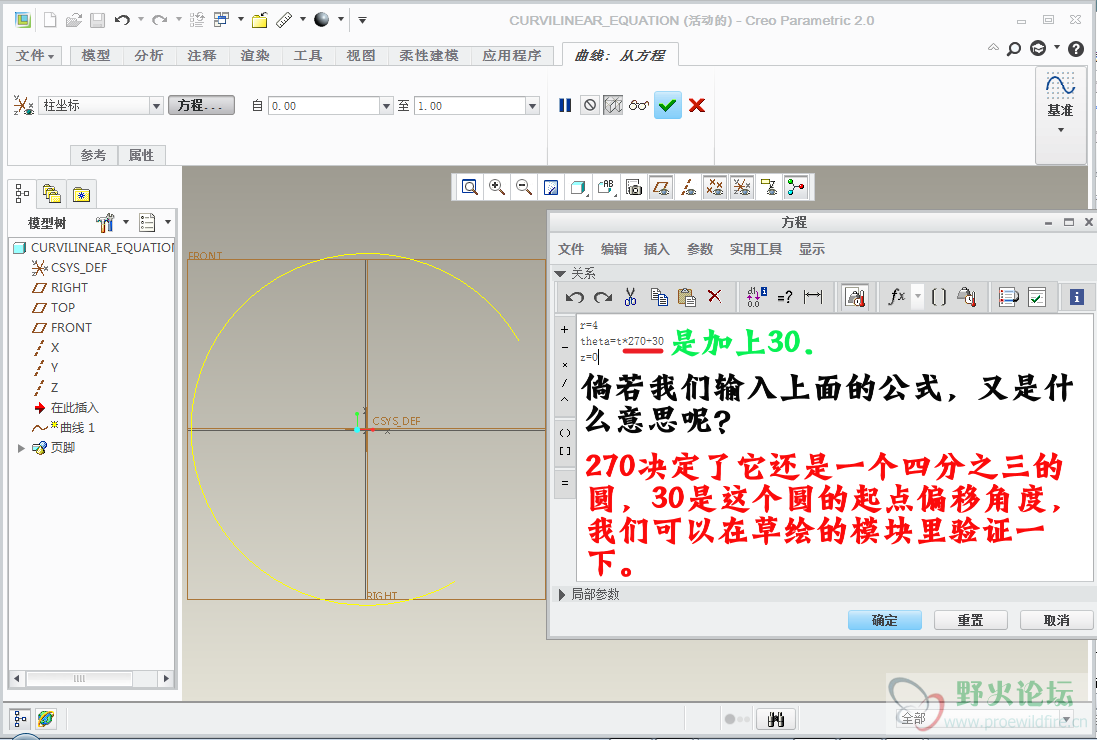Click the brackets insert icon in equation toolbar
The width and height of the screenshot is (1097, 740).
click(x=939, y=297)
